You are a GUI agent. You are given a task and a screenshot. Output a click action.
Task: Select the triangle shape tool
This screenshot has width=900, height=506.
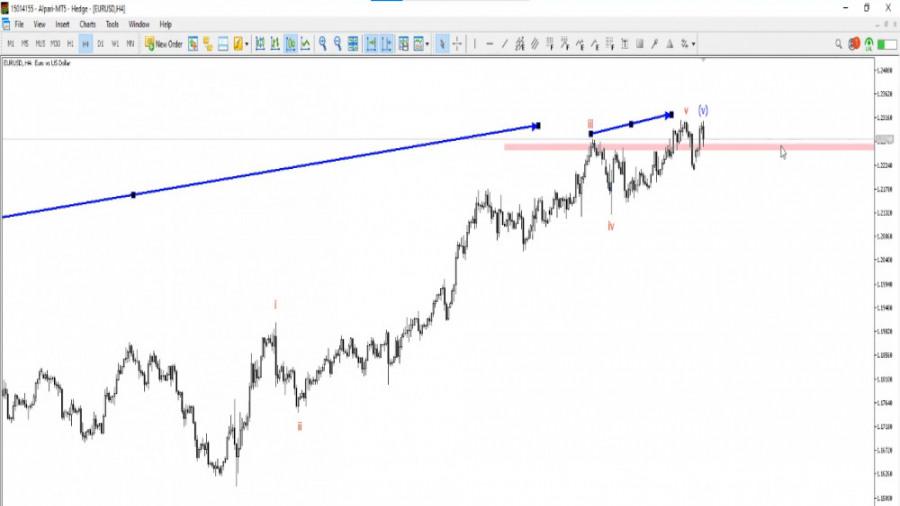pos(669,44)
